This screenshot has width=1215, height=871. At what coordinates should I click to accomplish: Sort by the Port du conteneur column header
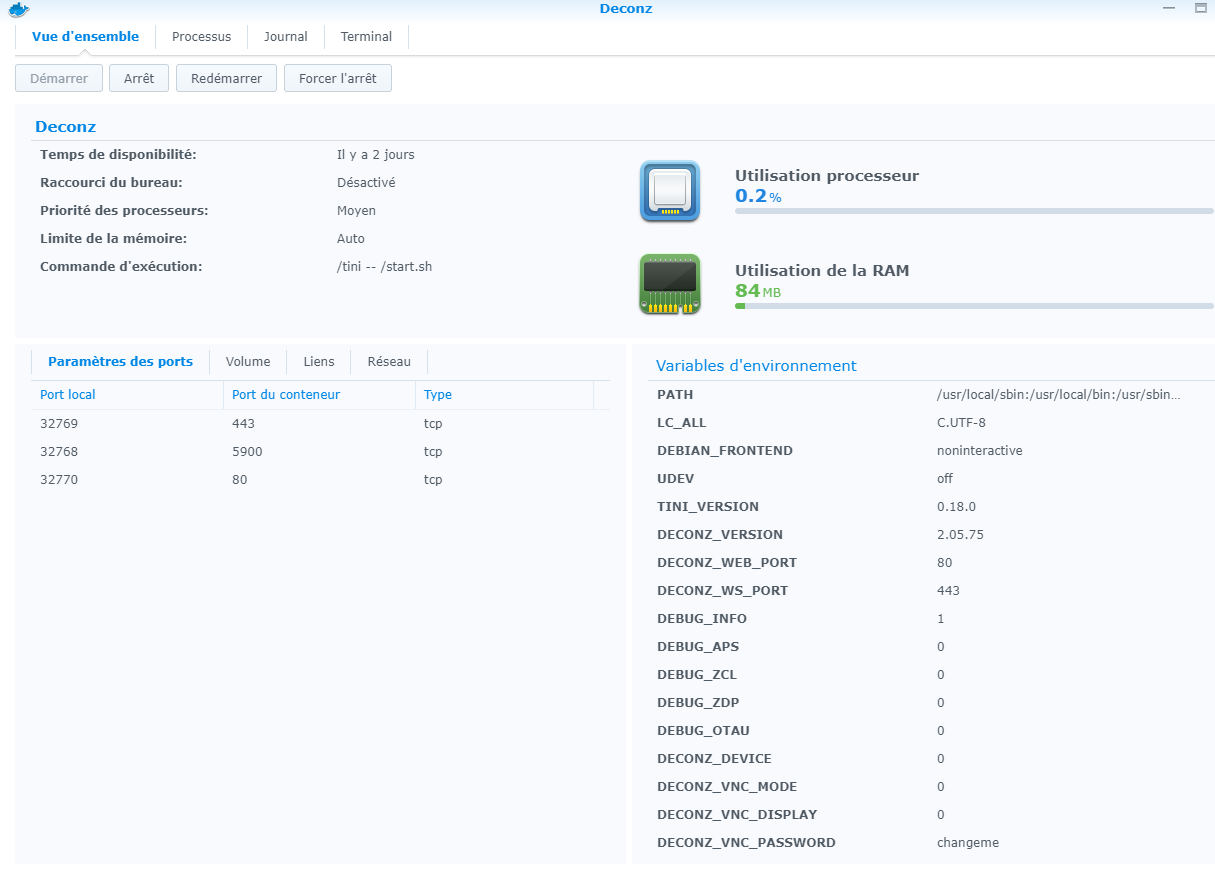[x=319, y=395]
